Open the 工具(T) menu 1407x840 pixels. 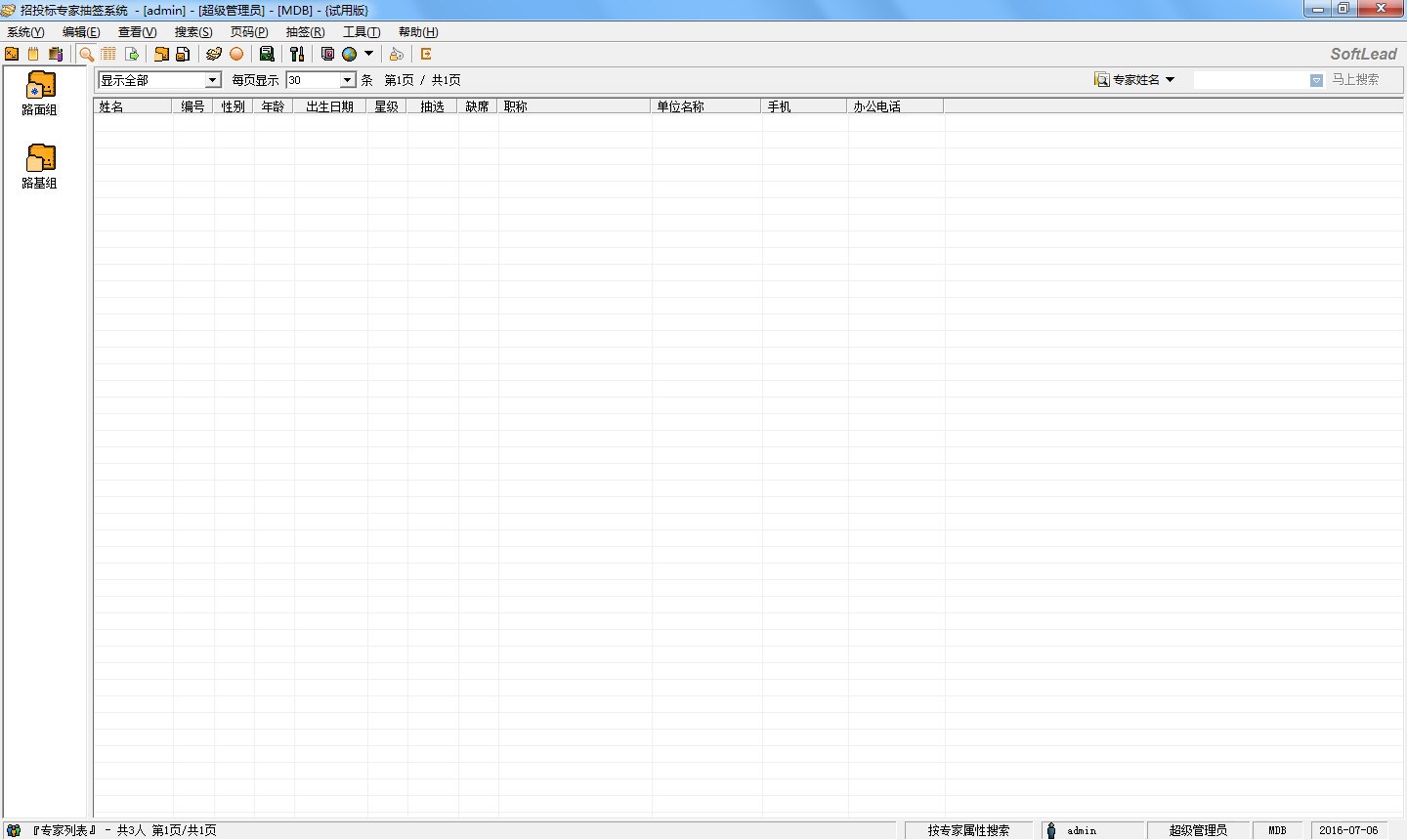click(361, 32)
